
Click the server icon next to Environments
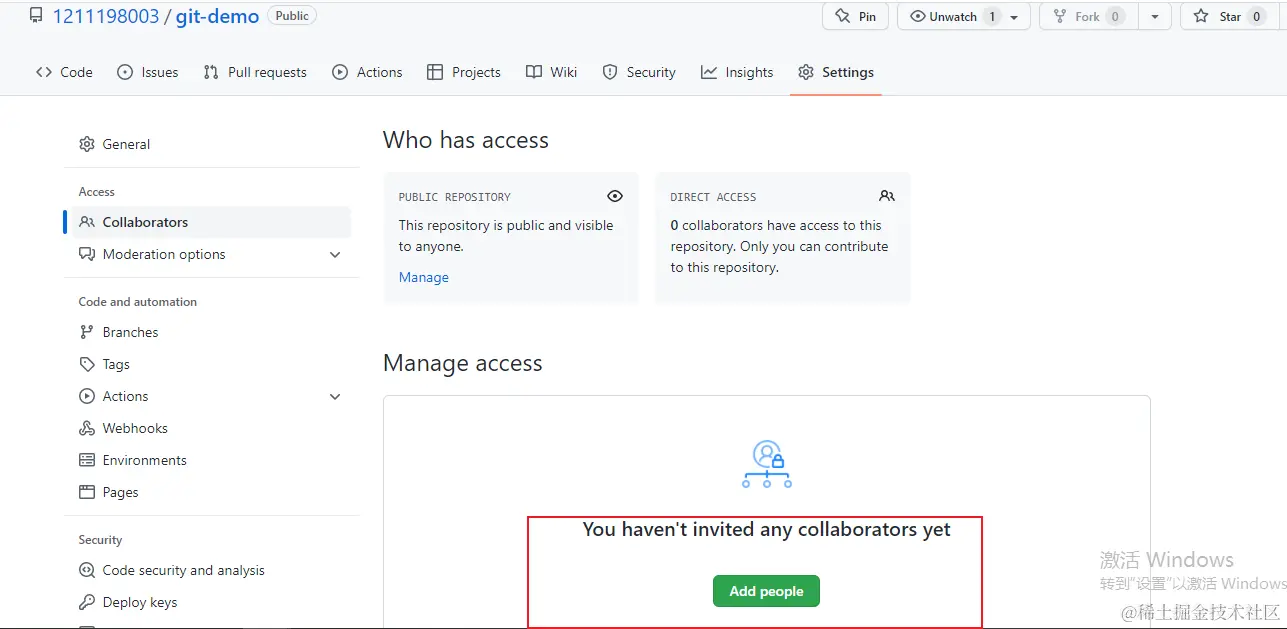click(87, 460)
